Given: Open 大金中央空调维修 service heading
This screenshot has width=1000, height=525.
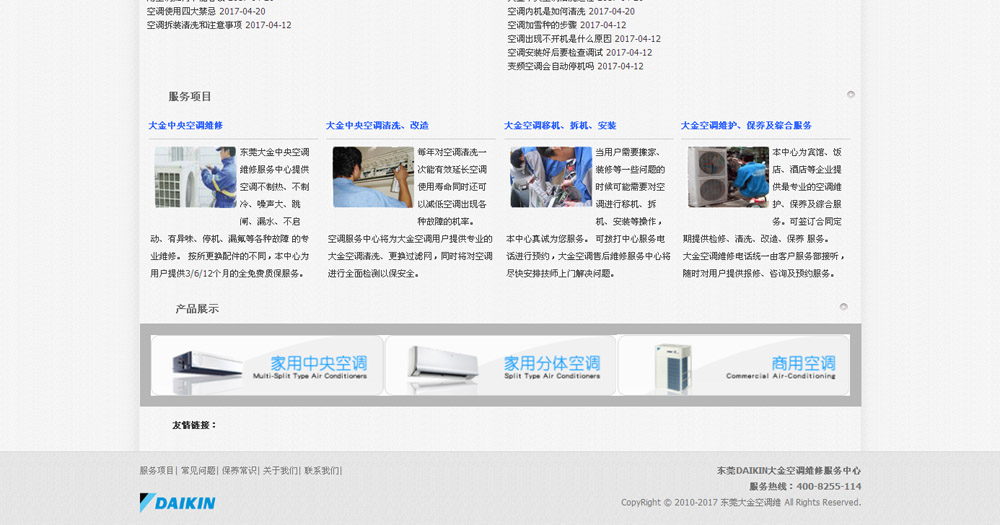Looking at the screenshot, I should (x=186, y=126).
